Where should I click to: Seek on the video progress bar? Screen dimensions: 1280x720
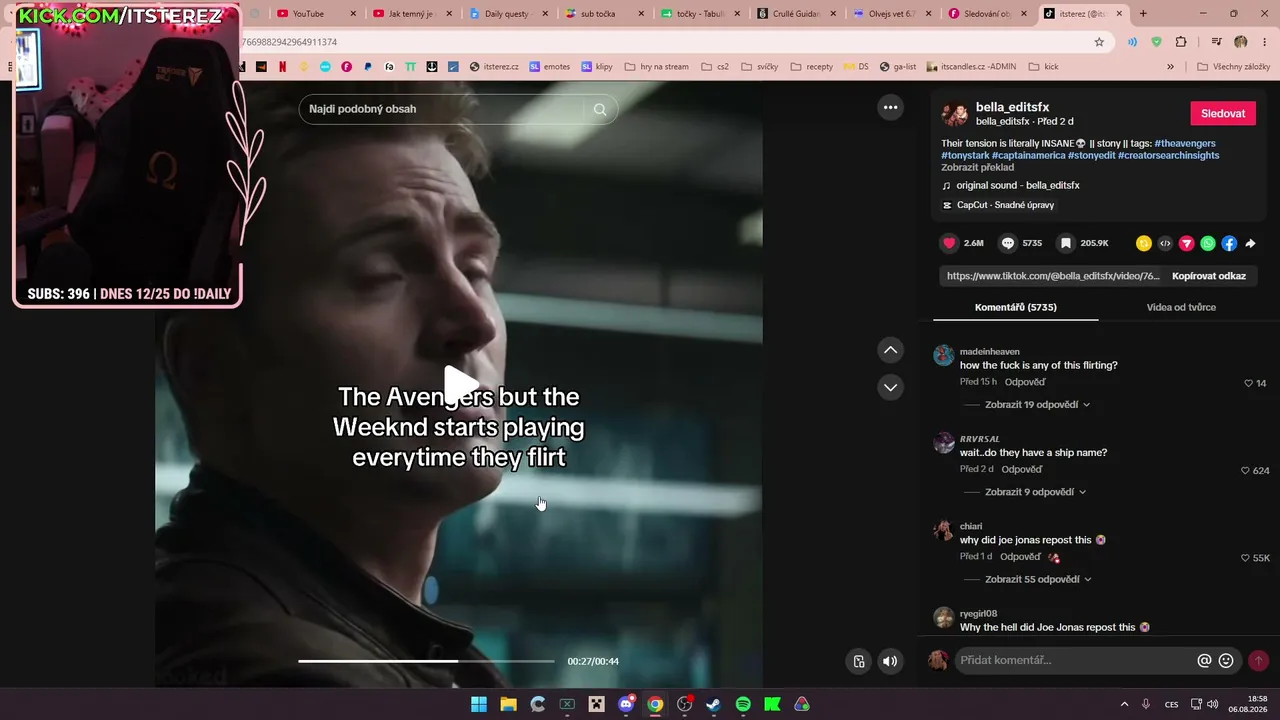[426, 661]
